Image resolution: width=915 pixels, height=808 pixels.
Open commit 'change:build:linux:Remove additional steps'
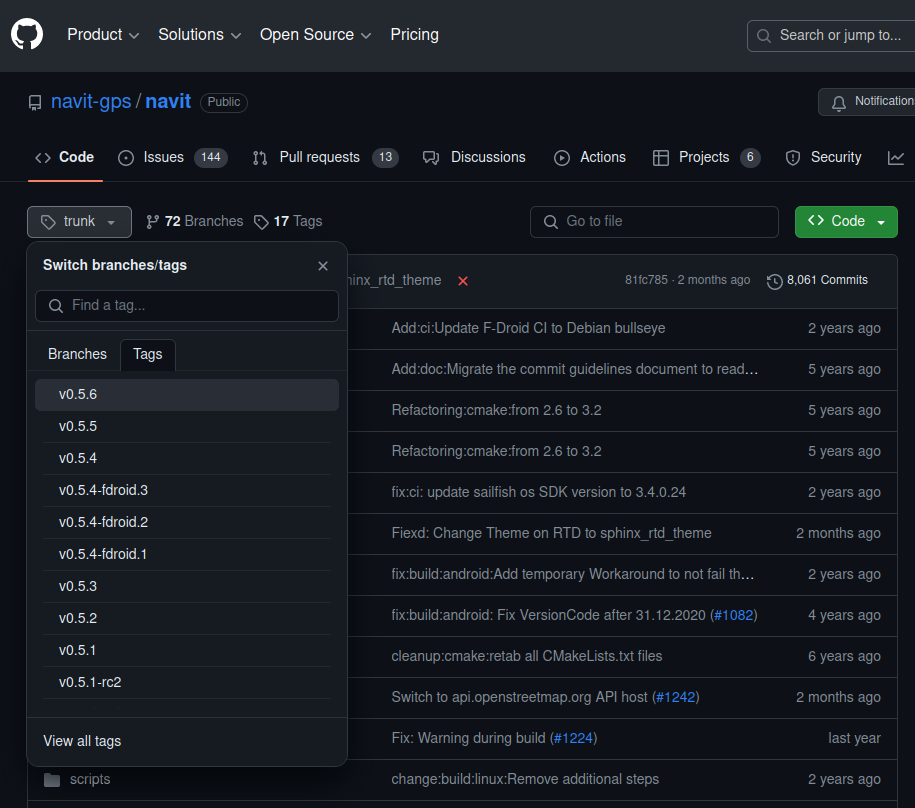point(525,779)
